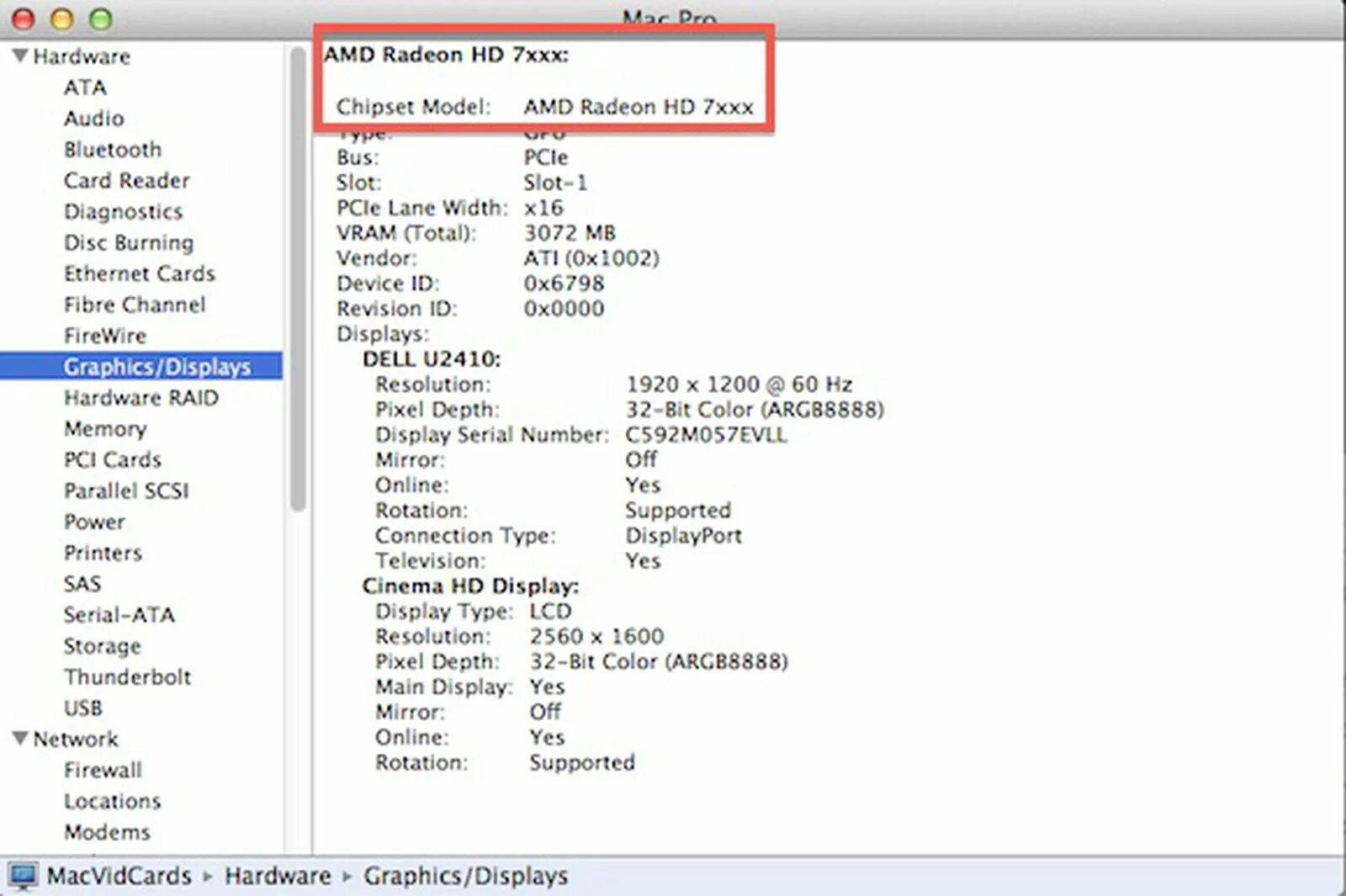1346x896 pixels.
Task: Click Graphics/Displays in the path bar
Action: click(465, 877)
